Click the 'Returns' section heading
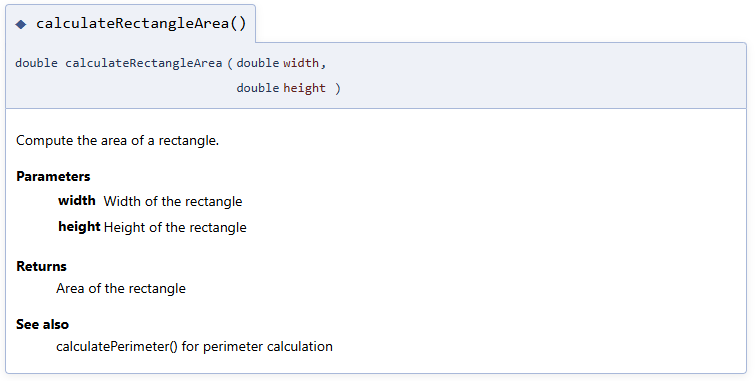756x381 pixels. 41,266
